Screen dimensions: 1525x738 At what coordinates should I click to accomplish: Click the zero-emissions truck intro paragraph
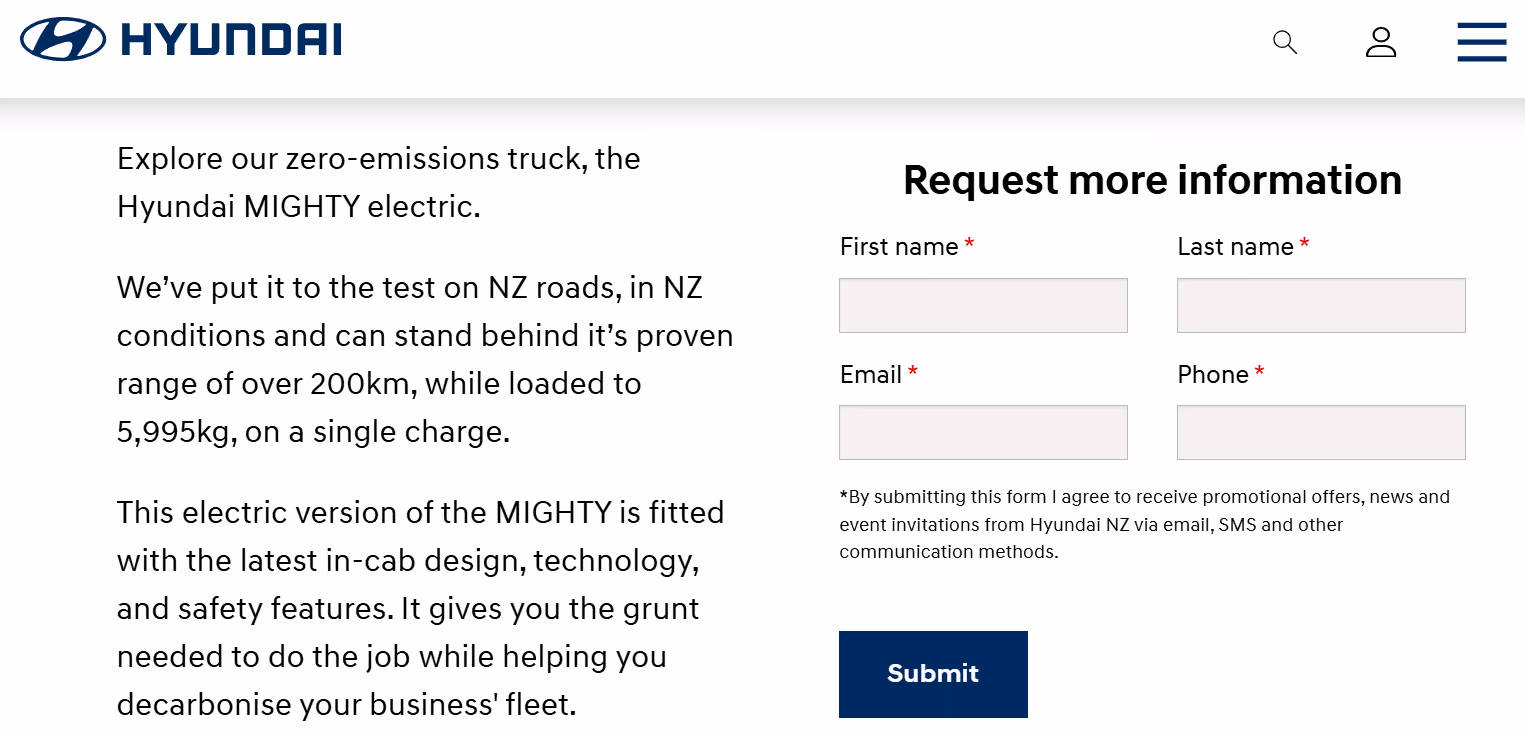(379, 182)
